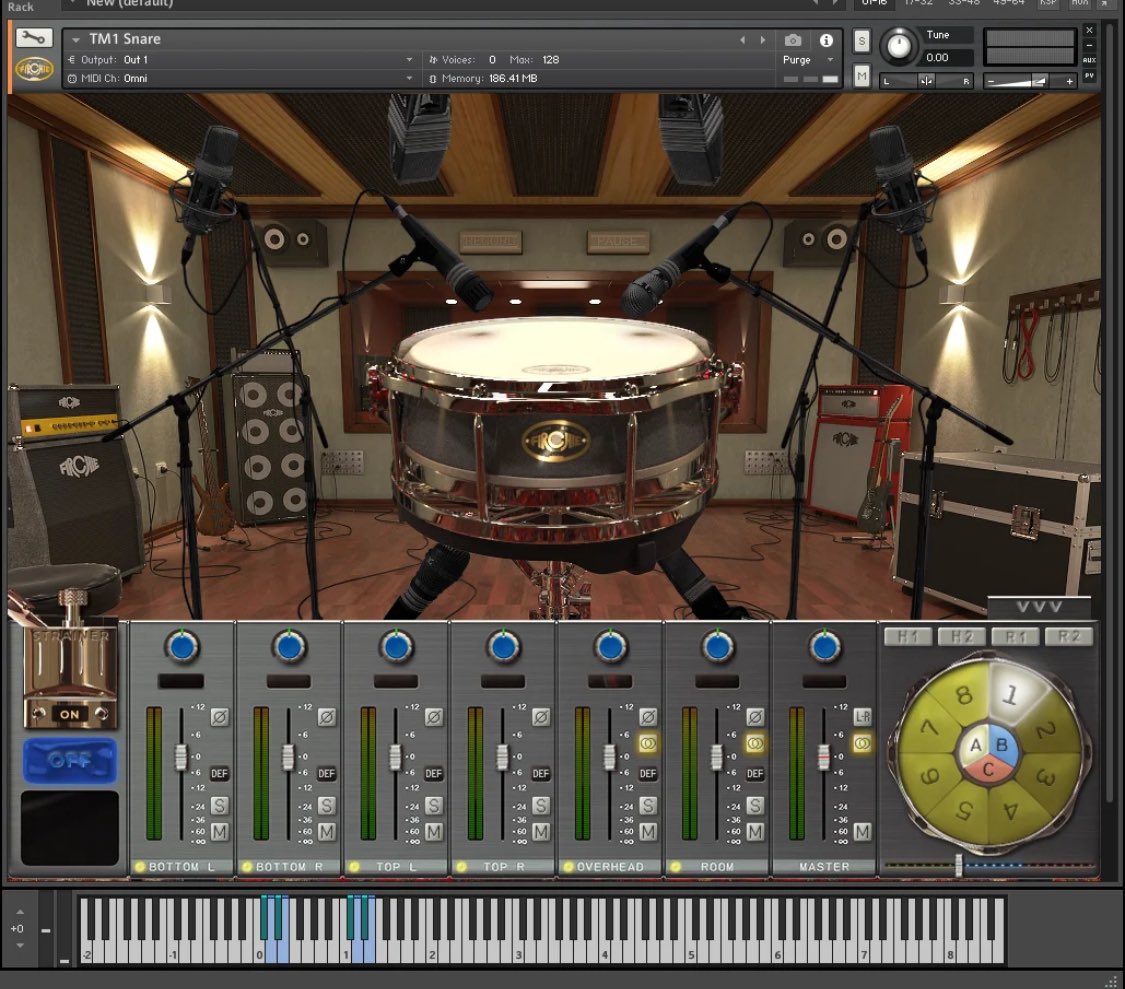1125x989 pixels.
Task: Select the A zone in wheel center
Action: click(975, 746)
